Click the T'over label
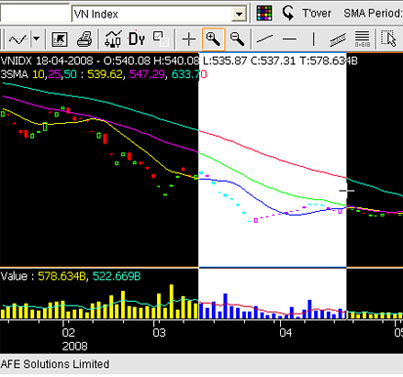403x377 pixels. pos(316,14)
